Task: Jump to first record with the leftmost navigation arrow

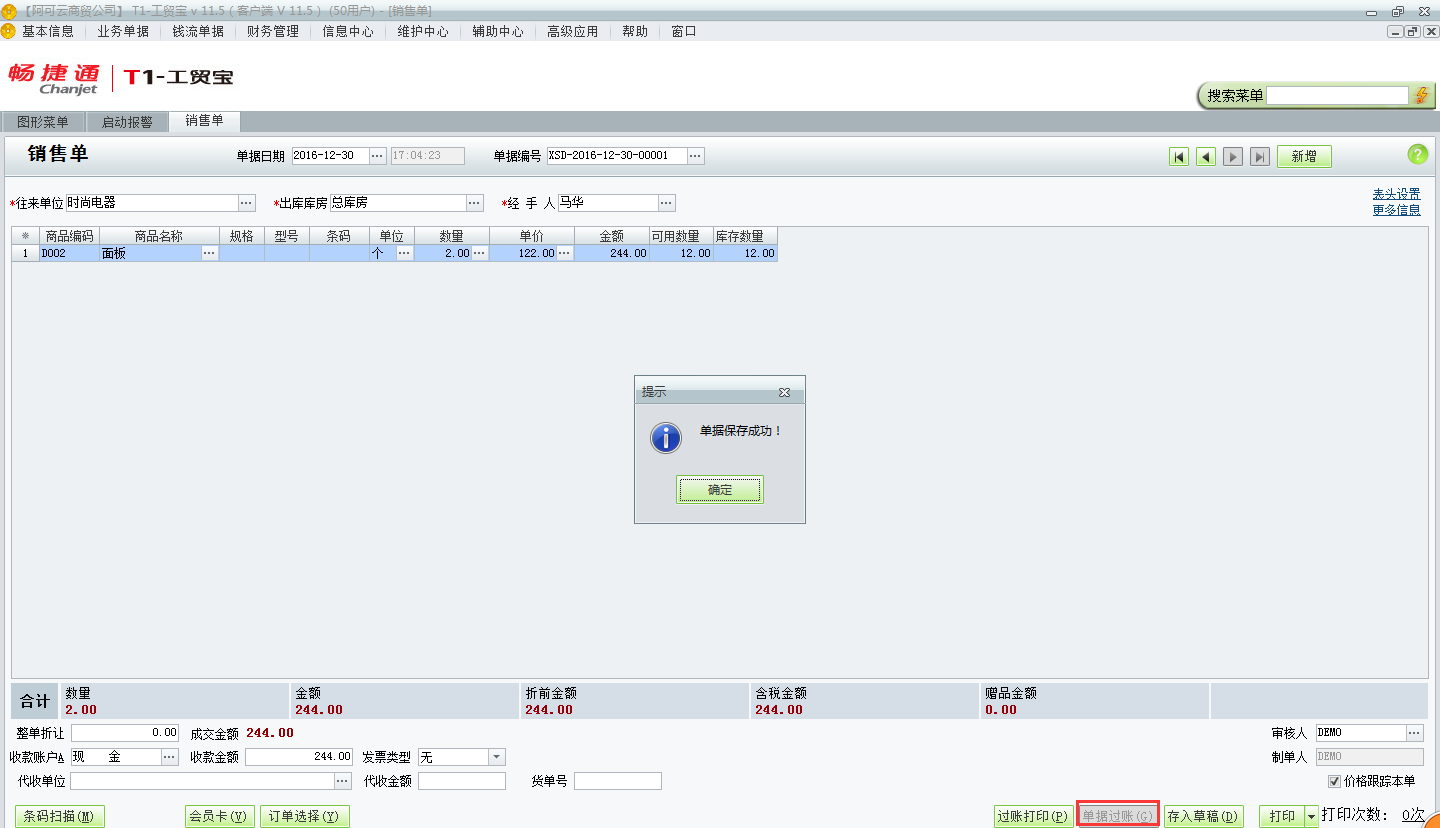Action: 1179,156
